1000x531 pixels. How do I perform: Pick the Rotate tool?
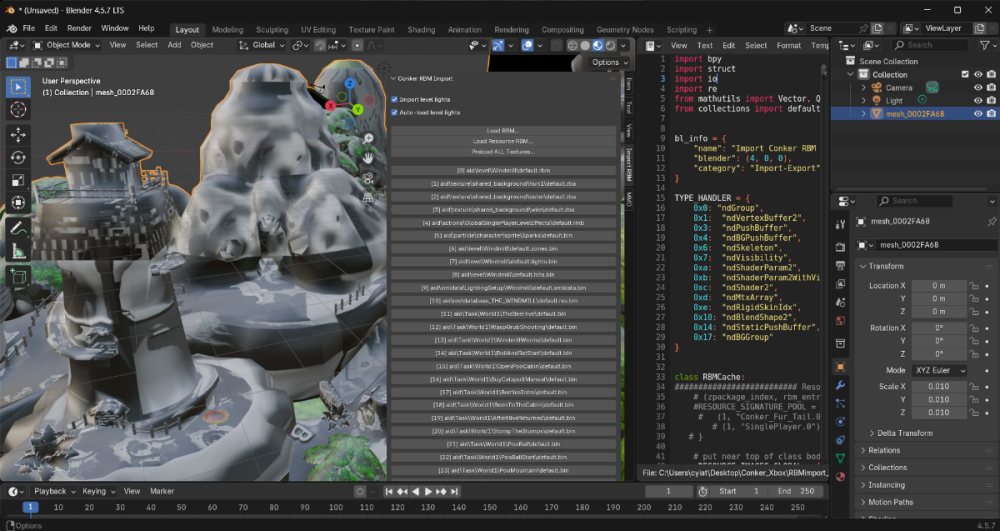(x=18, y=157)
